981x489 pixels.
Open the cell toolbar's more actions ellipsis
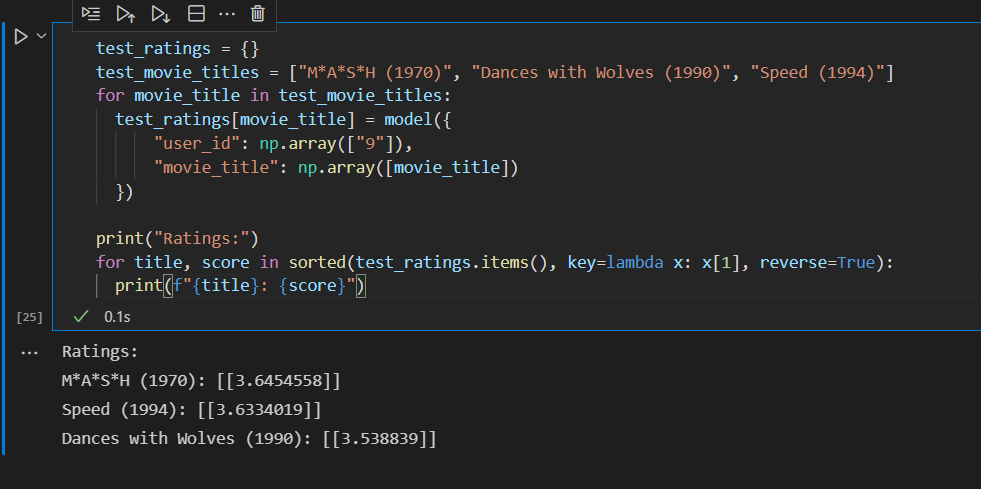(x=226, y=14)
